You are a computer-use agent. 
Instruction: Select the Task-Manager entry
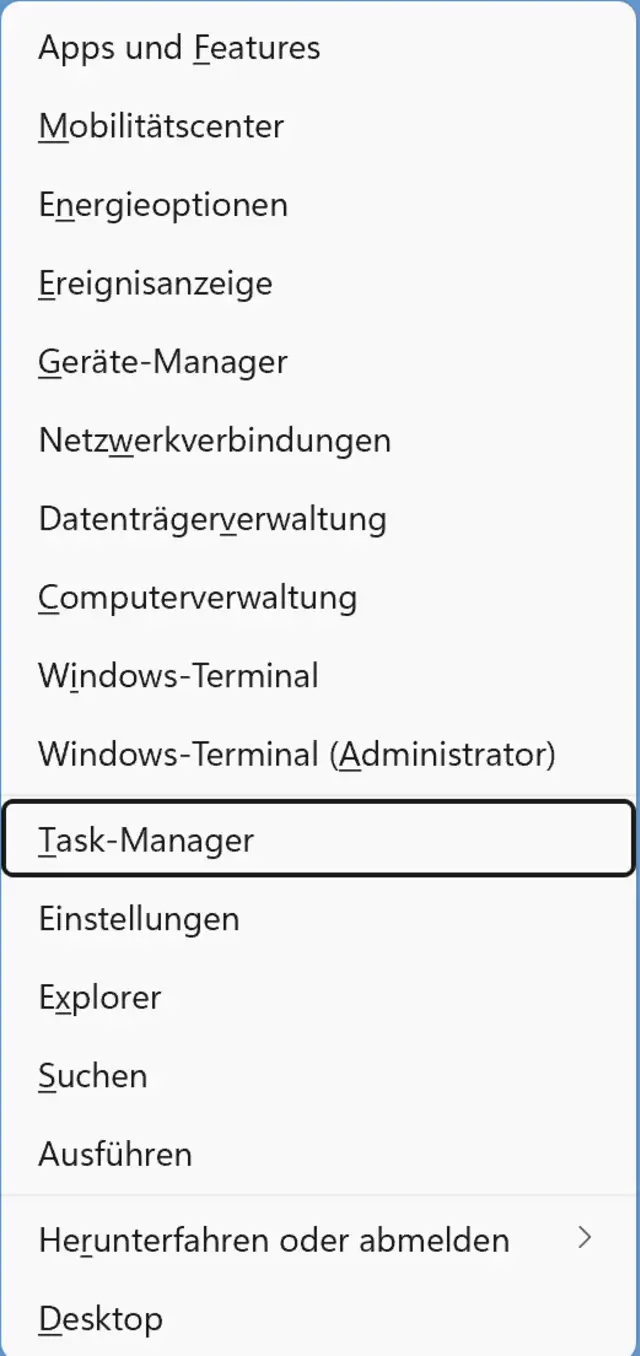point(146,839)
